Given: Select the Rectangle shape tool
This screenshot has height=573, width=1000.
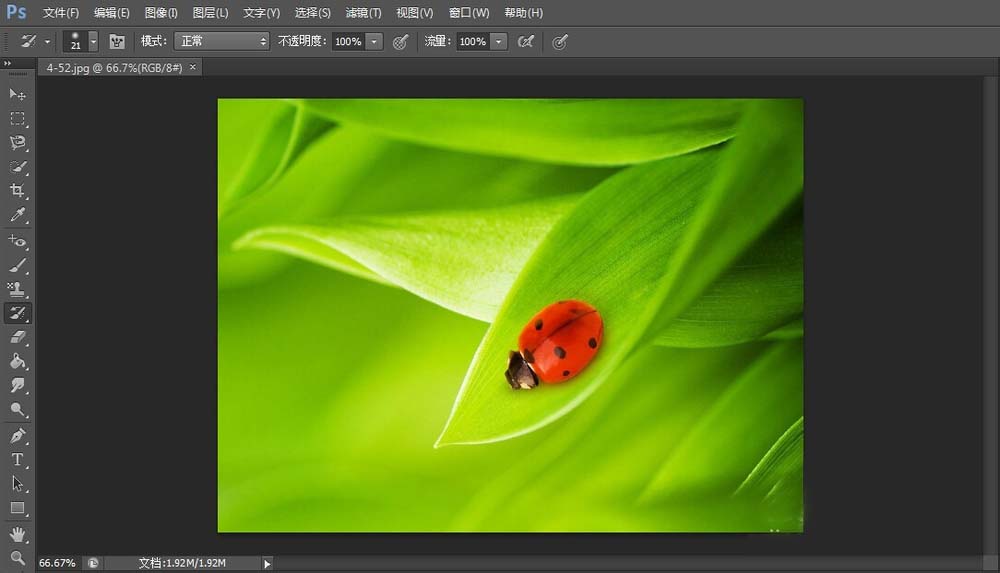Looking at the screenshot, I should pos(17,508).
